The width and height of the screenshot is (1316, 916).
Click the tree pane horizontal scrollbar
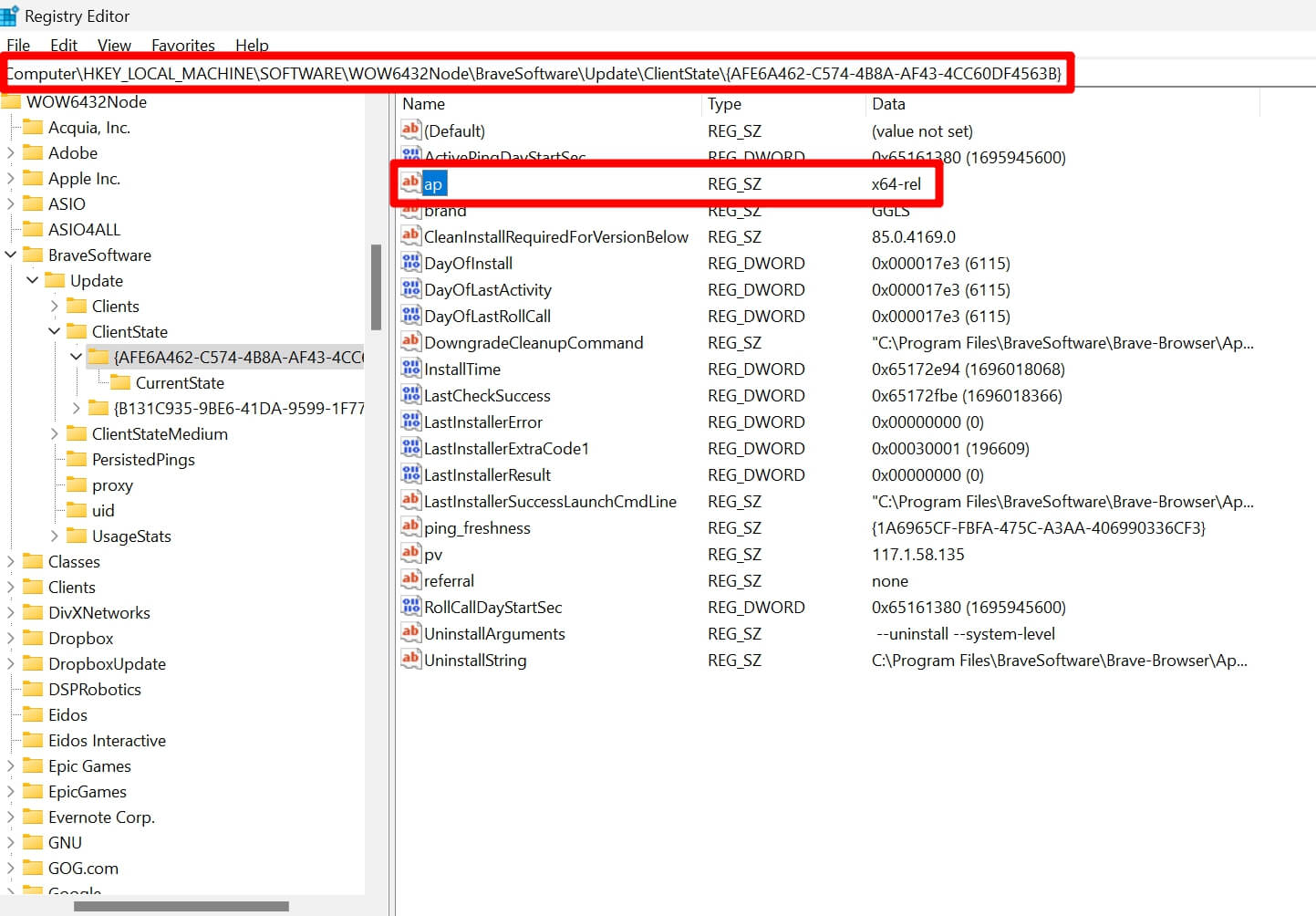coord(181,906)
